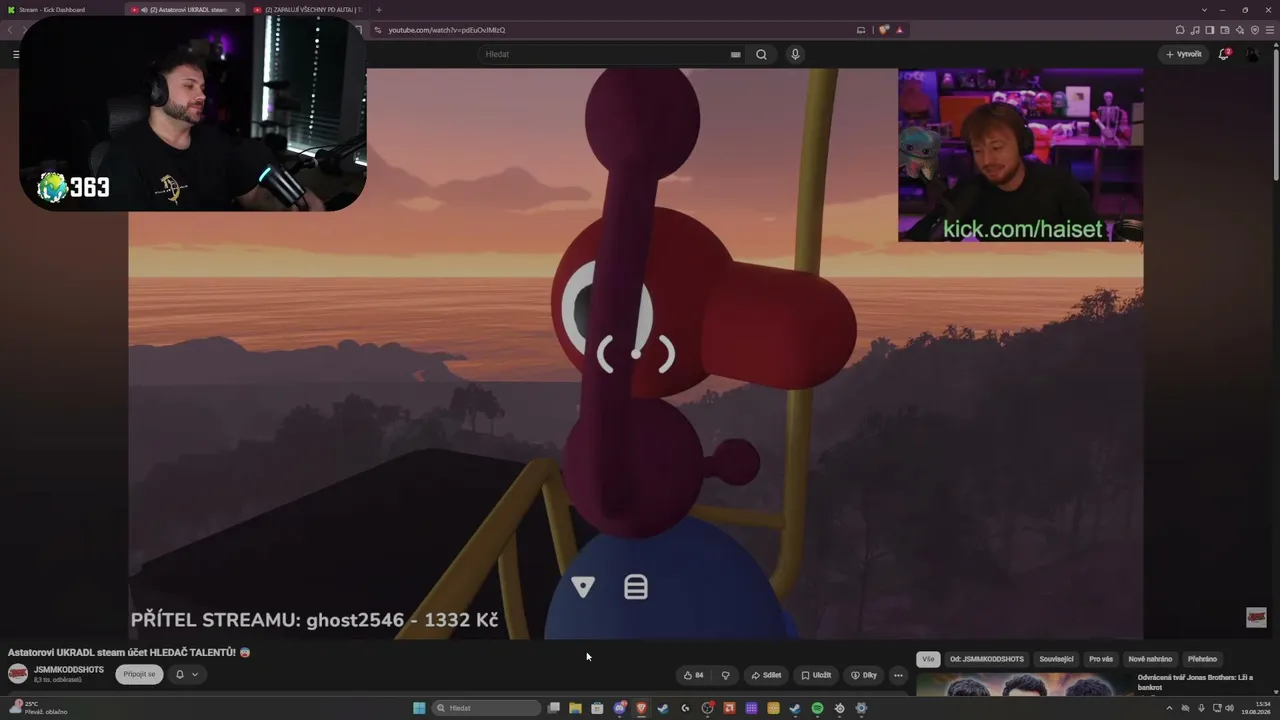Dislike the video
Image resolution: width=1280 pixels, height=720 pixels.
(x=726, y=675)
